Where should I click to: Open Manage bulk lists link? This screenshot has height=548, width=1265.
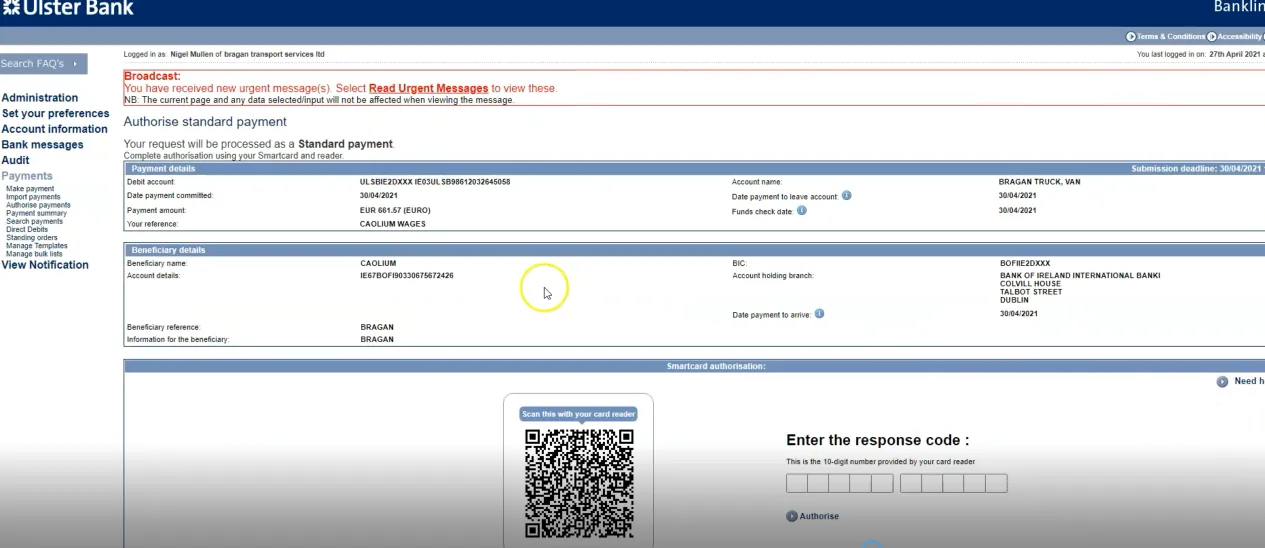click(x=34, y=254)
